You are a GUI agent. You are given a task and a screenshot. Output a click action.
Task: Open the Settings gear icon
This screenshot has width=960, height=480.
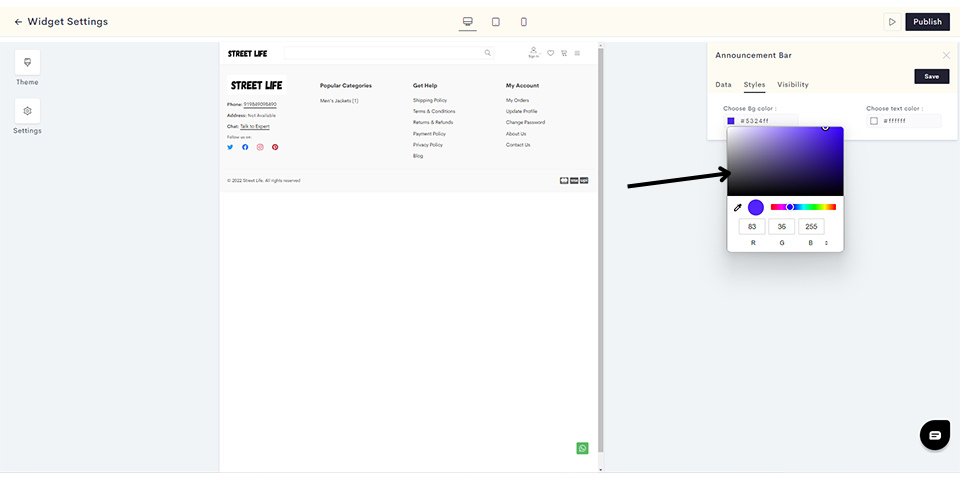click(28, 111)
